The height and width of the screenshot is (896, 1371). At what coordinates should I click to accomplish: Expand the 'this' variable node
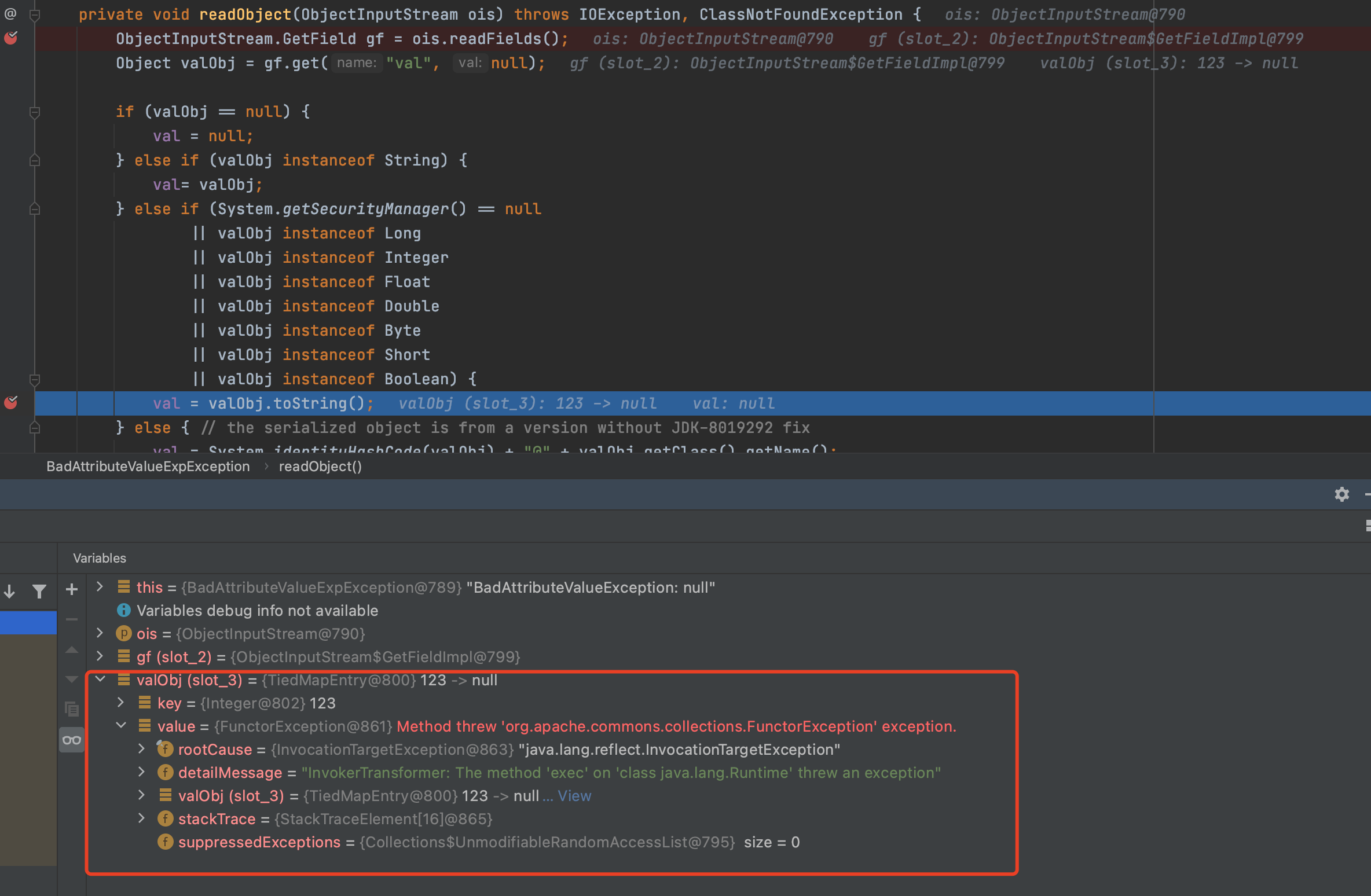point(100,586)
